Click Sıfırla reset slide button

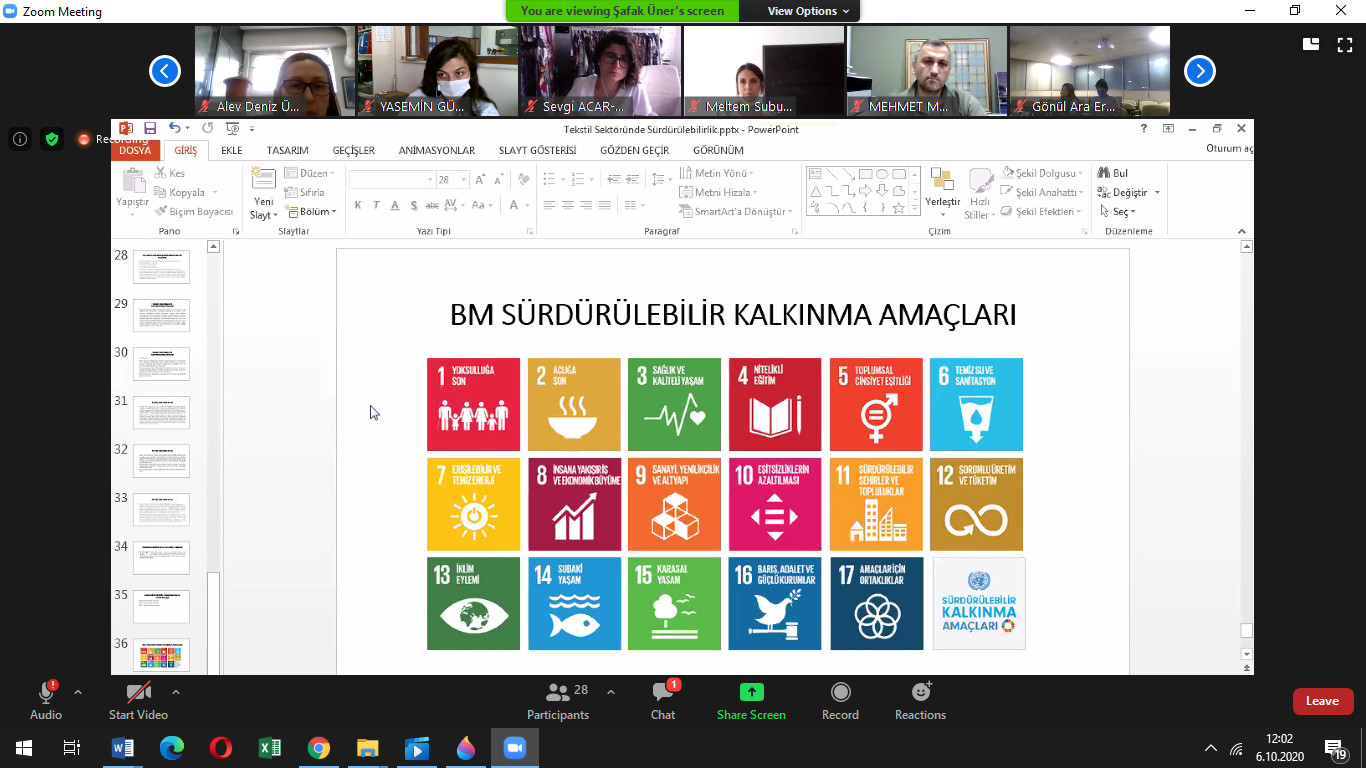(304, 192)
